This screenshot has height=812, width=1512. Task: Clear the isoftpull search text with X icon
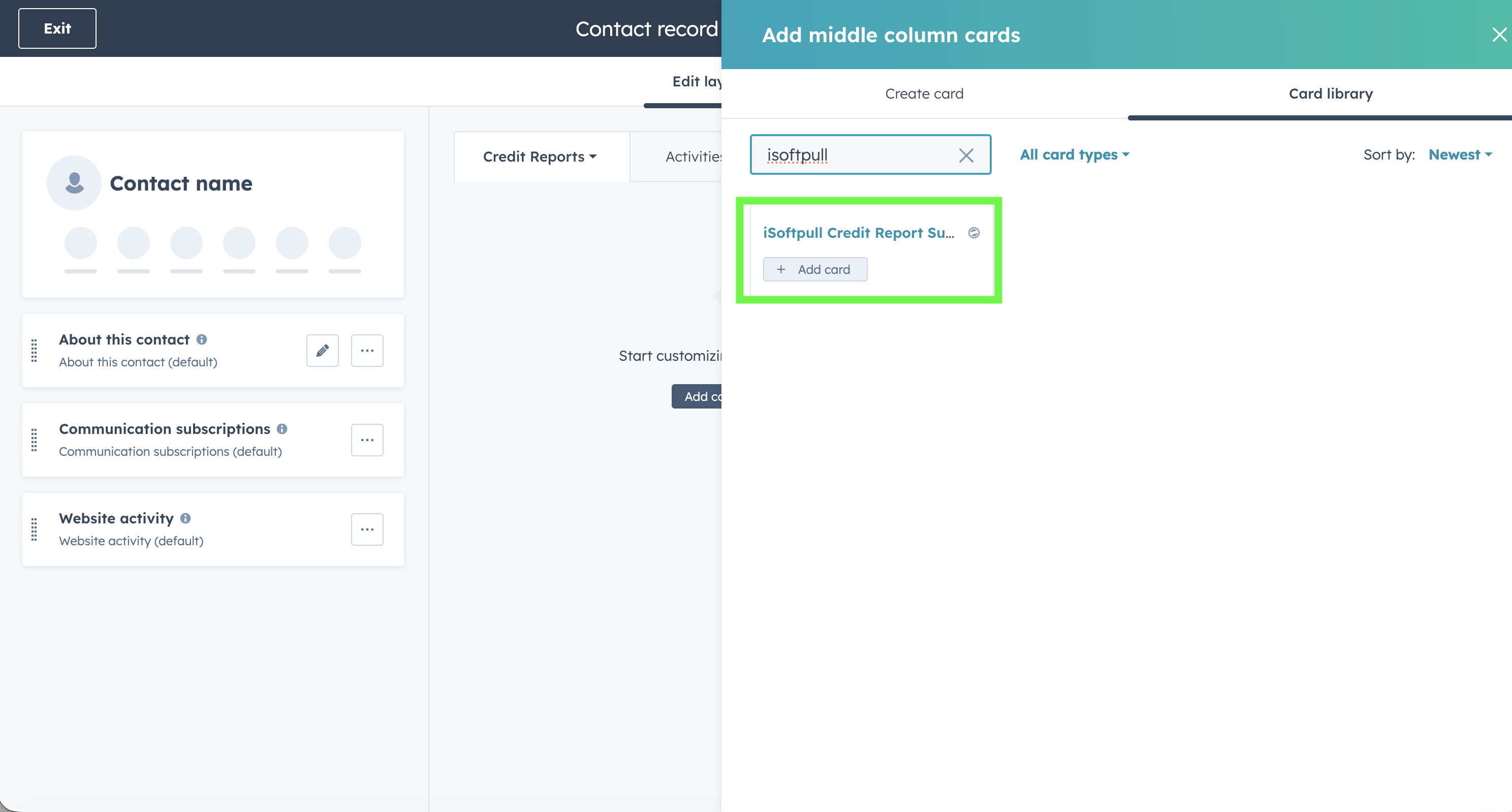[965, 155]
